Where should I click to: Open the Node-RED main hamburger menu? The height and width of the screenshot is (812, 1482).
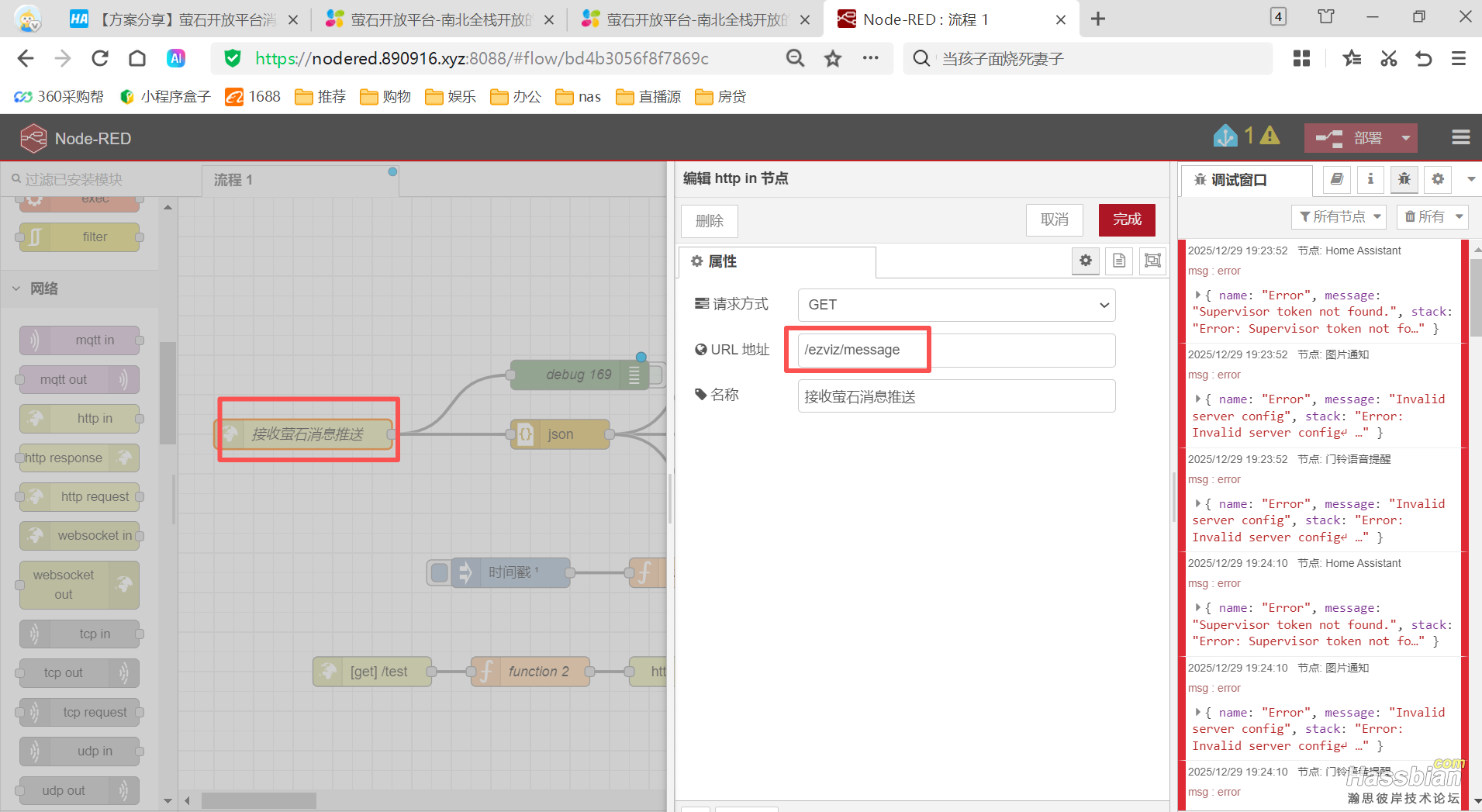click(x=1461, y=137)
